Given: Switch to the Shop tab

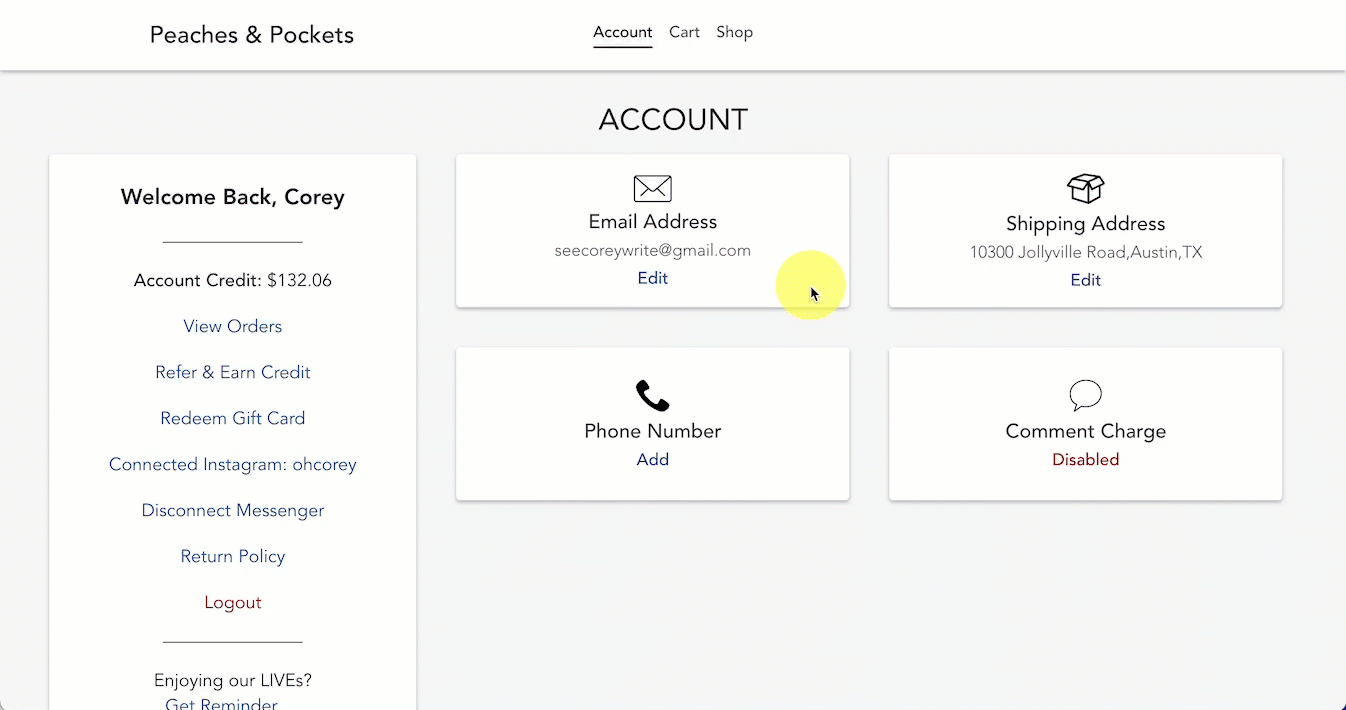Looking at the screenshot, I should 734,32.
